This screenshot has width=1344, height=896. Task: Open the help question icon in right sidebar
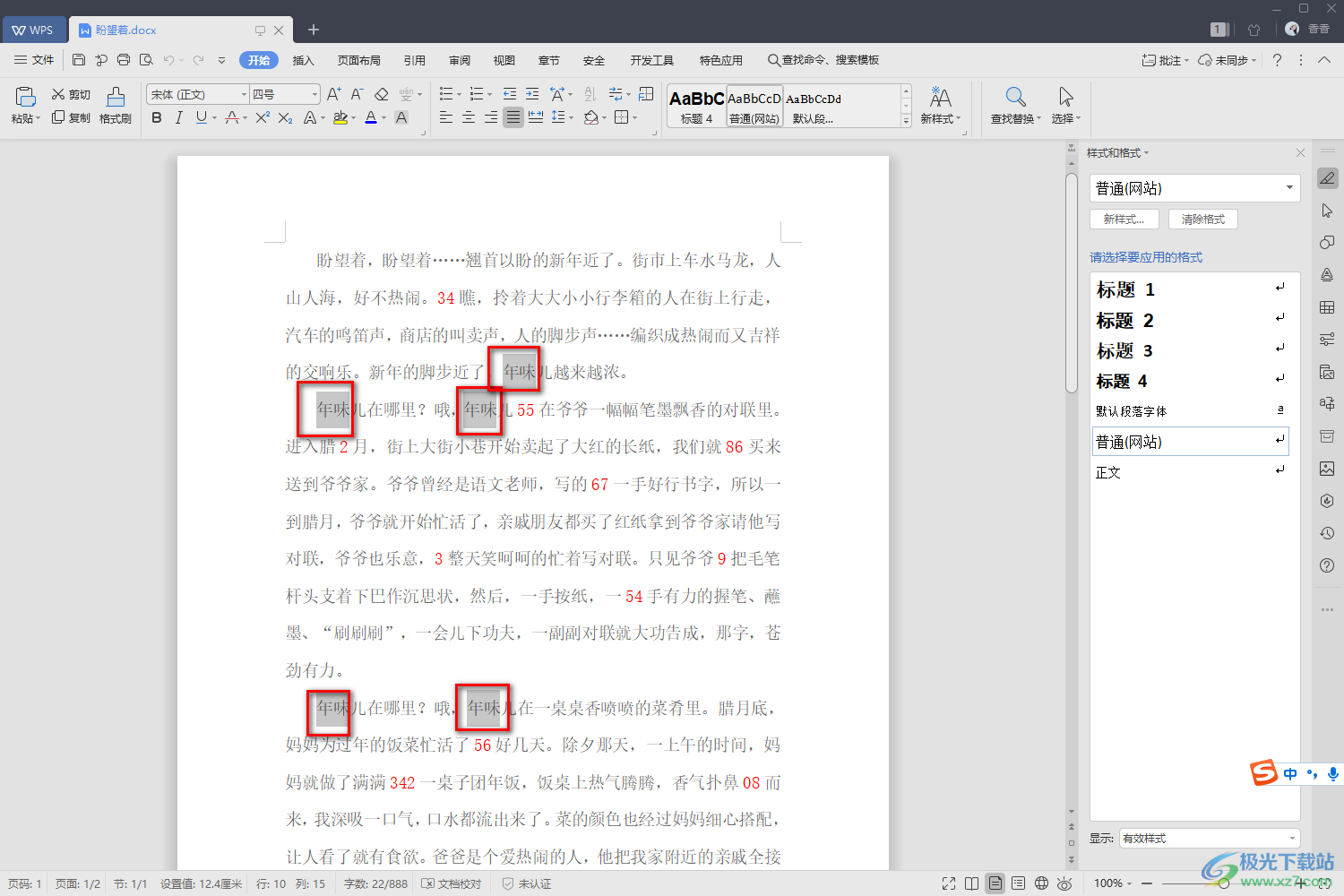(x=1327, y=565)
